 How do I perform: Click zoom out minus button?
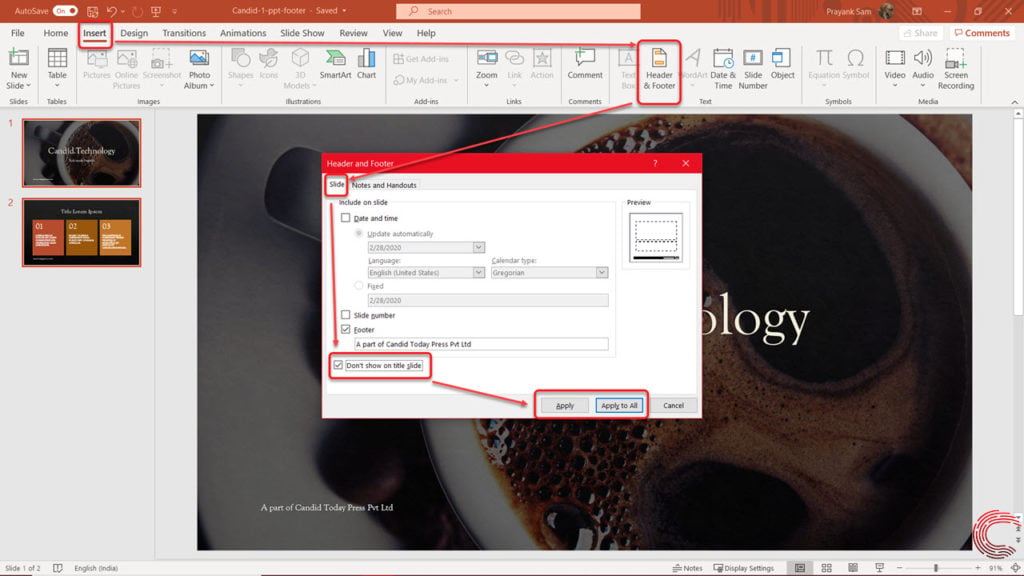[x=899, y=568]
